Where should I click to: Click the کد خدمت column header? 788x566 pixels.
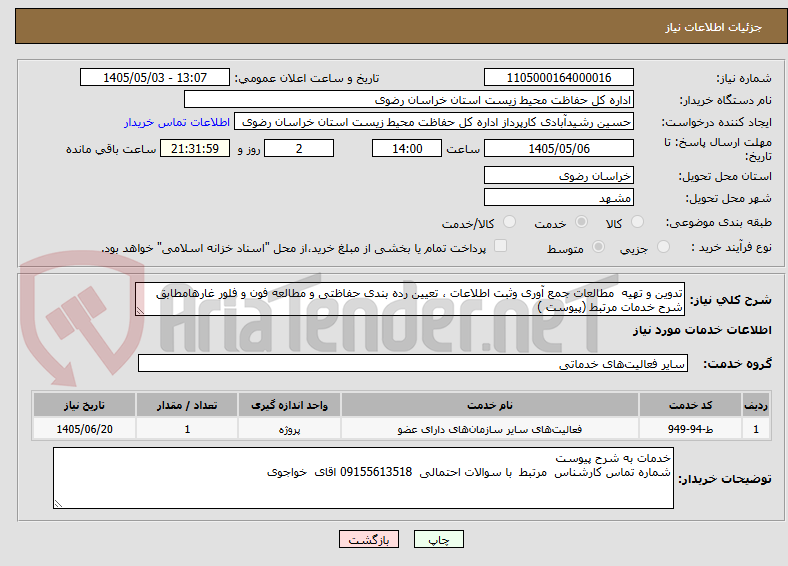(691, 405)
